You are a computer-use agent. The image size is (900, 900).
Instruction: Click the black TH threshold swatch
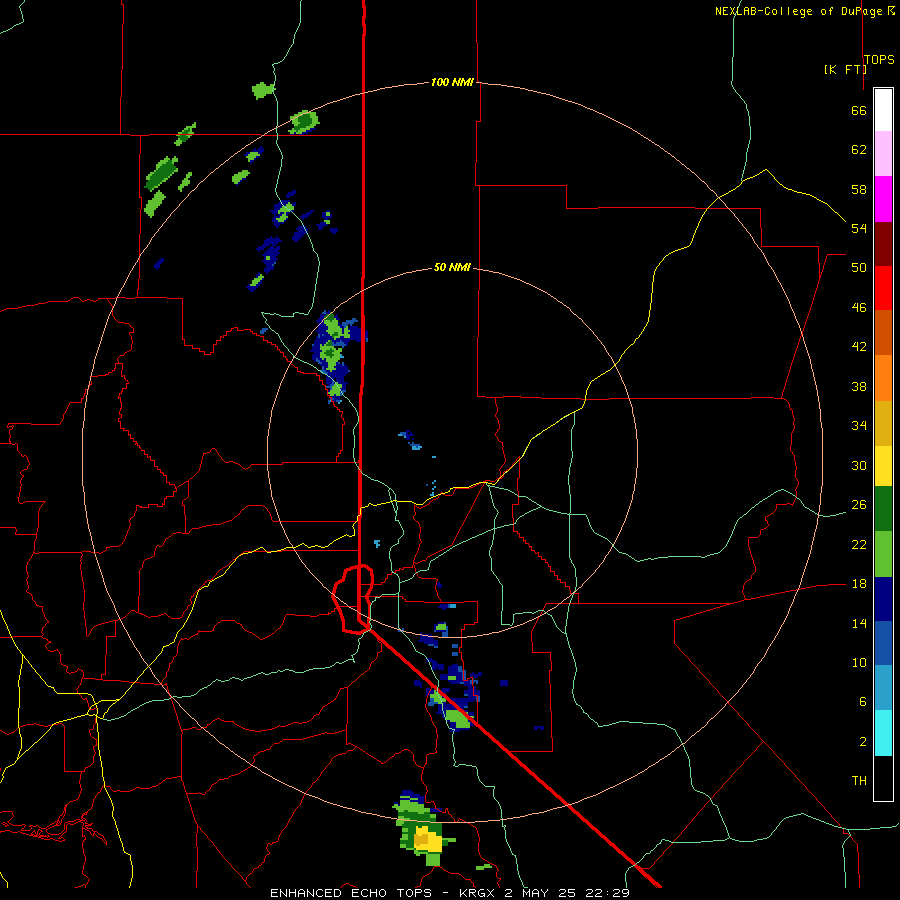click(883, 778)
